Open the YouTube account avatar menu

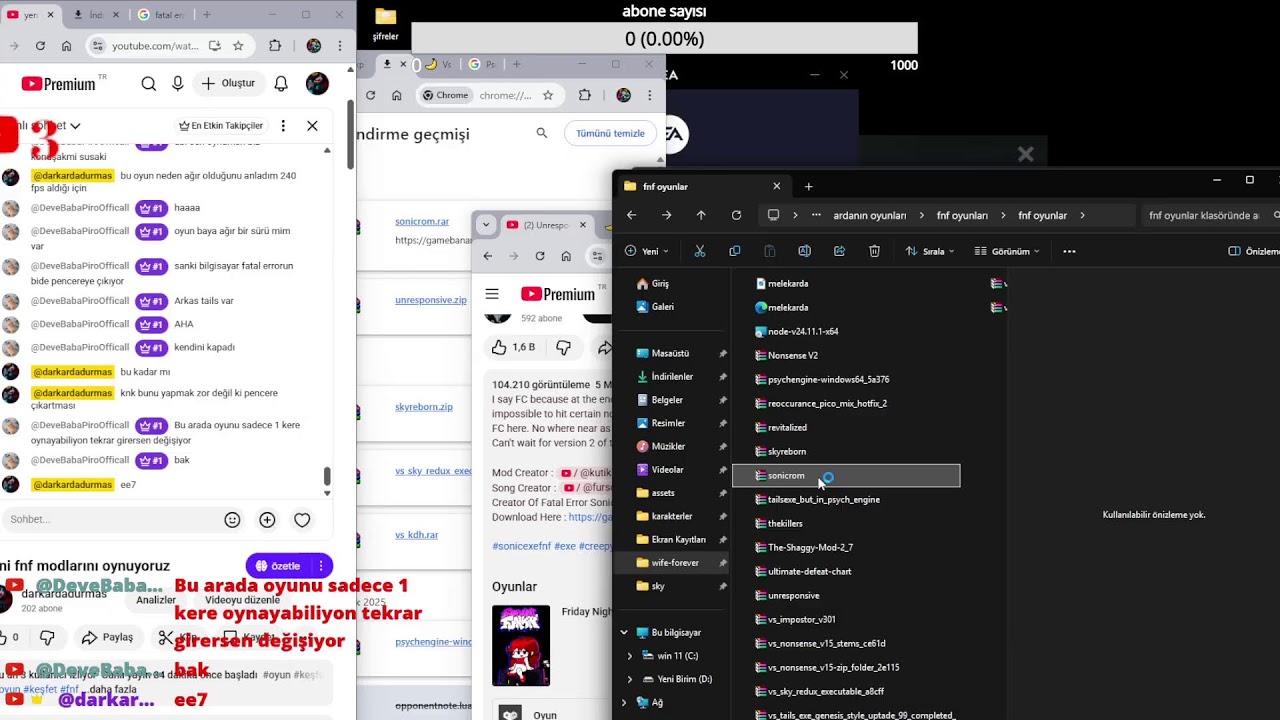click(x=317, y=84)
